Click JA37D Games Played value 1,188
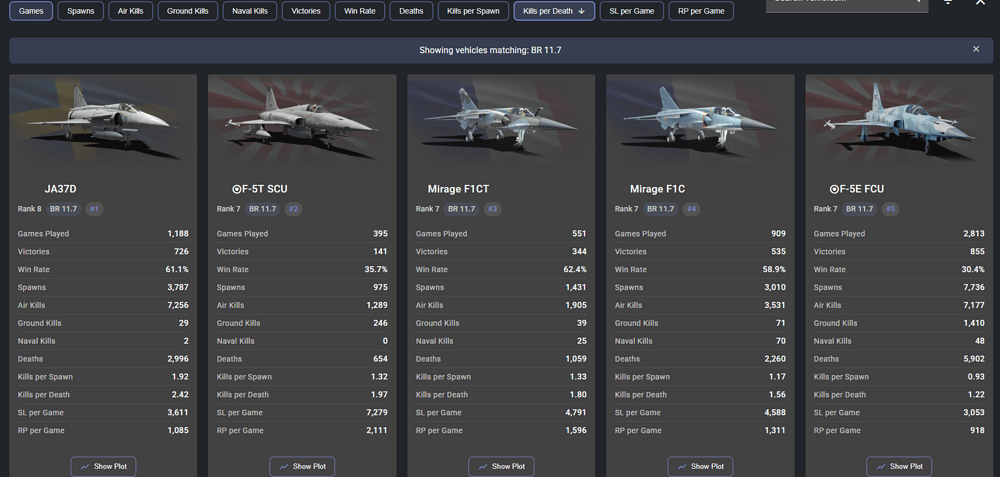 178,233
